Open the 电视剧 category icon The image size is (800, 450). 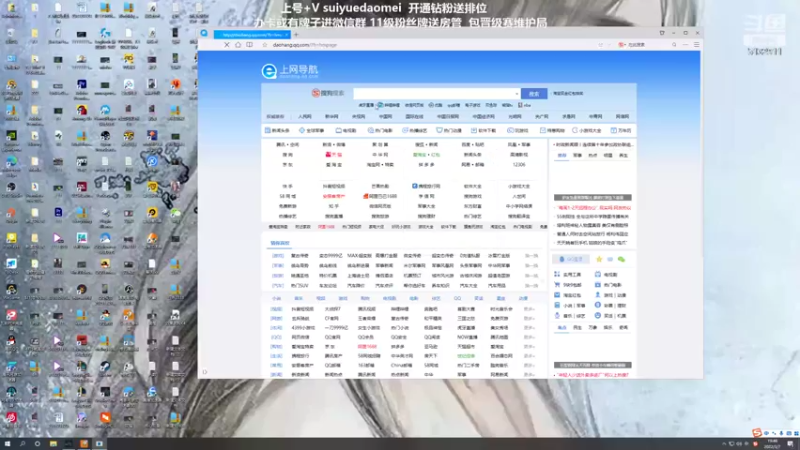click(346, 131)
